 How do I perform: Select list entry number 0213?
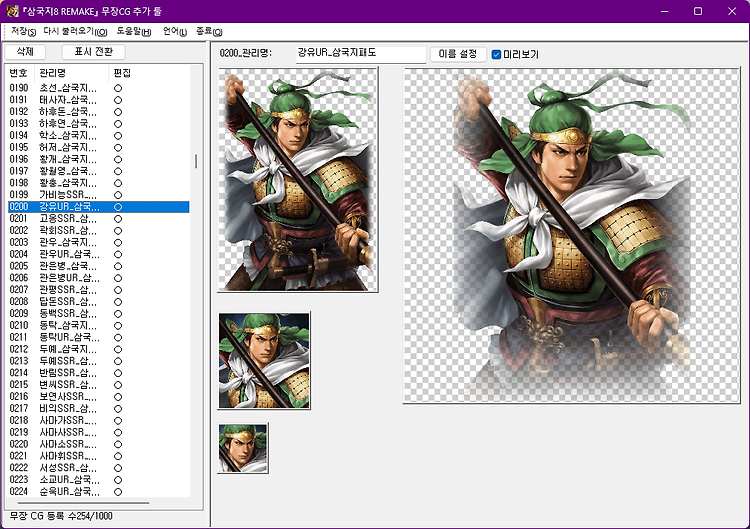tap(99, 361)
